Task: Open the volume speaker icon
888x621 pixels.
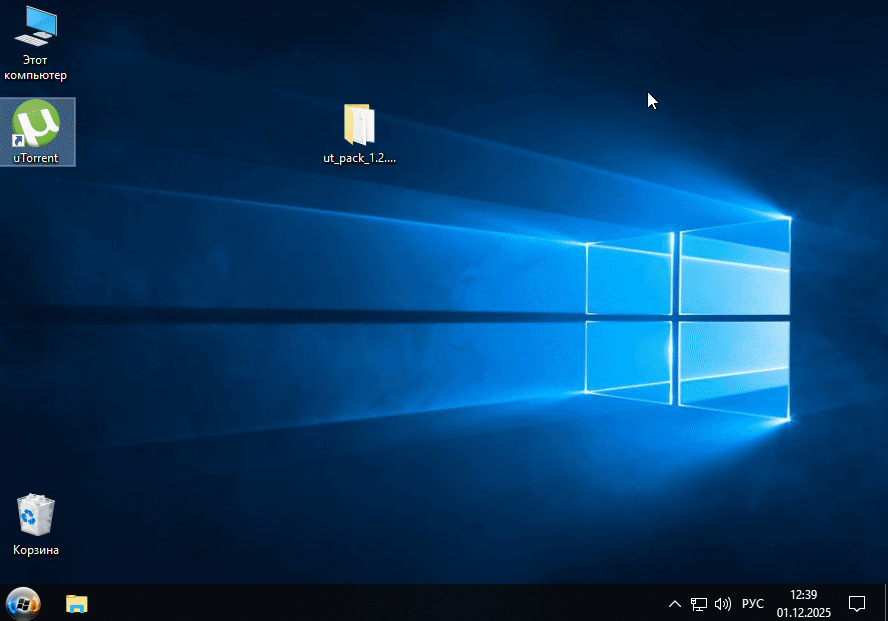Action: [723, 604]
